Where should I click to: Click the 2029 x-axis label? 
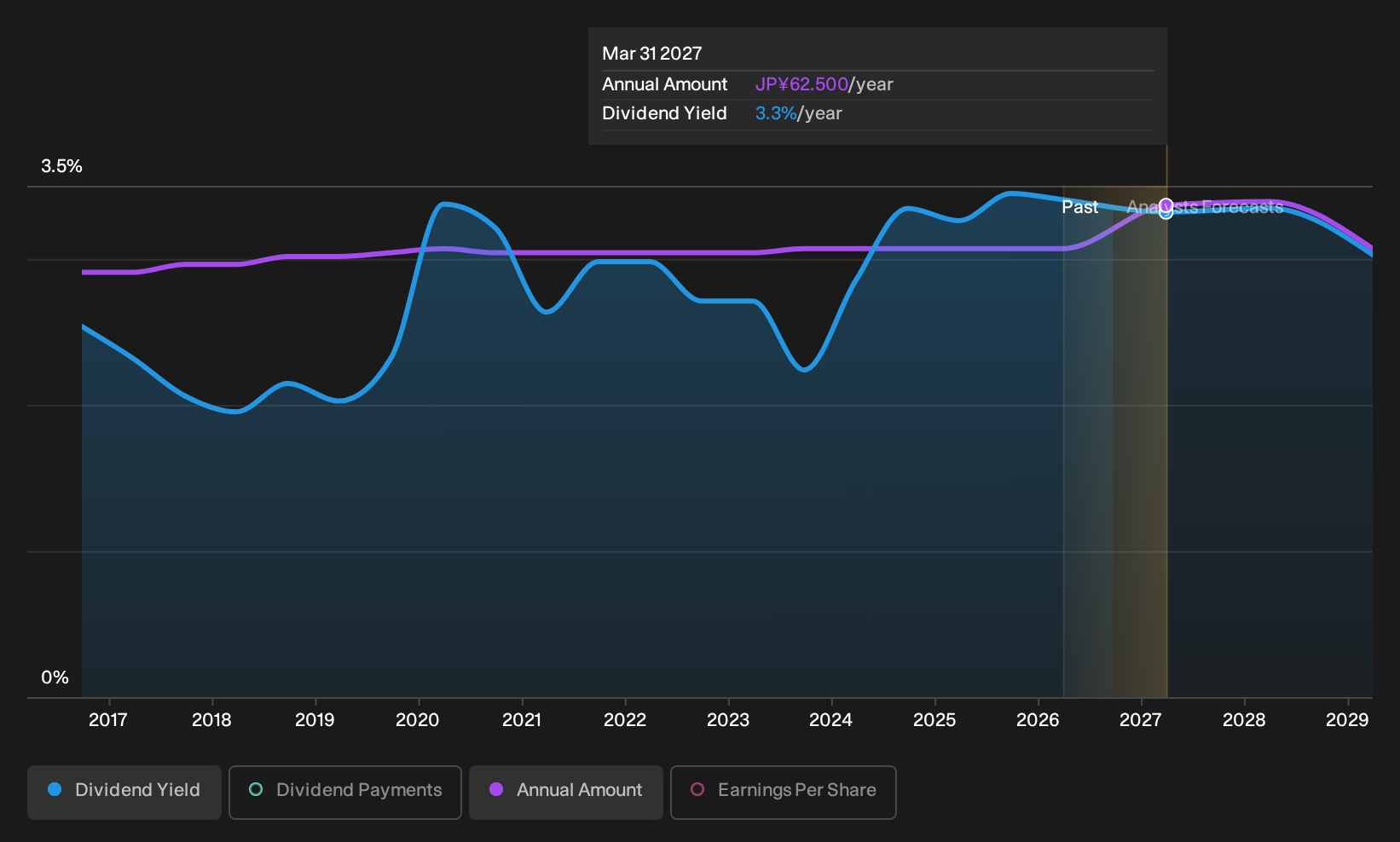pyautogui.click(x=1347, y=720)
